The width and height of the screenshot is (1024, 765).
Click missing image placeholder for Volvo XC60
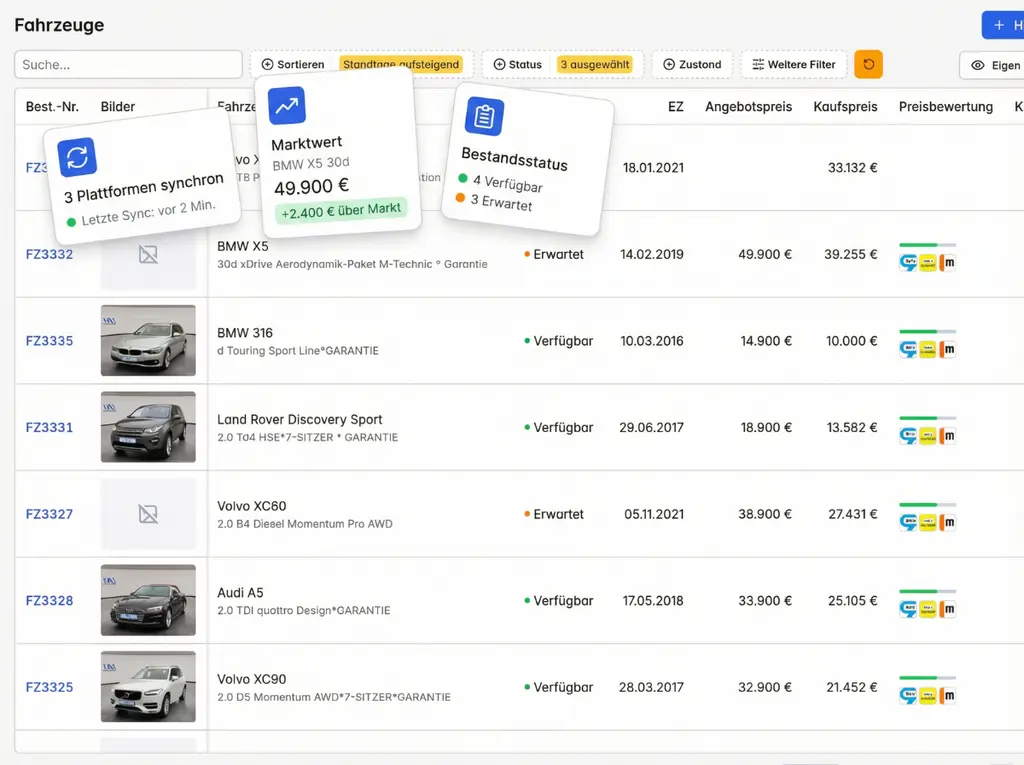pyautogui.click(x=148, y=514)
